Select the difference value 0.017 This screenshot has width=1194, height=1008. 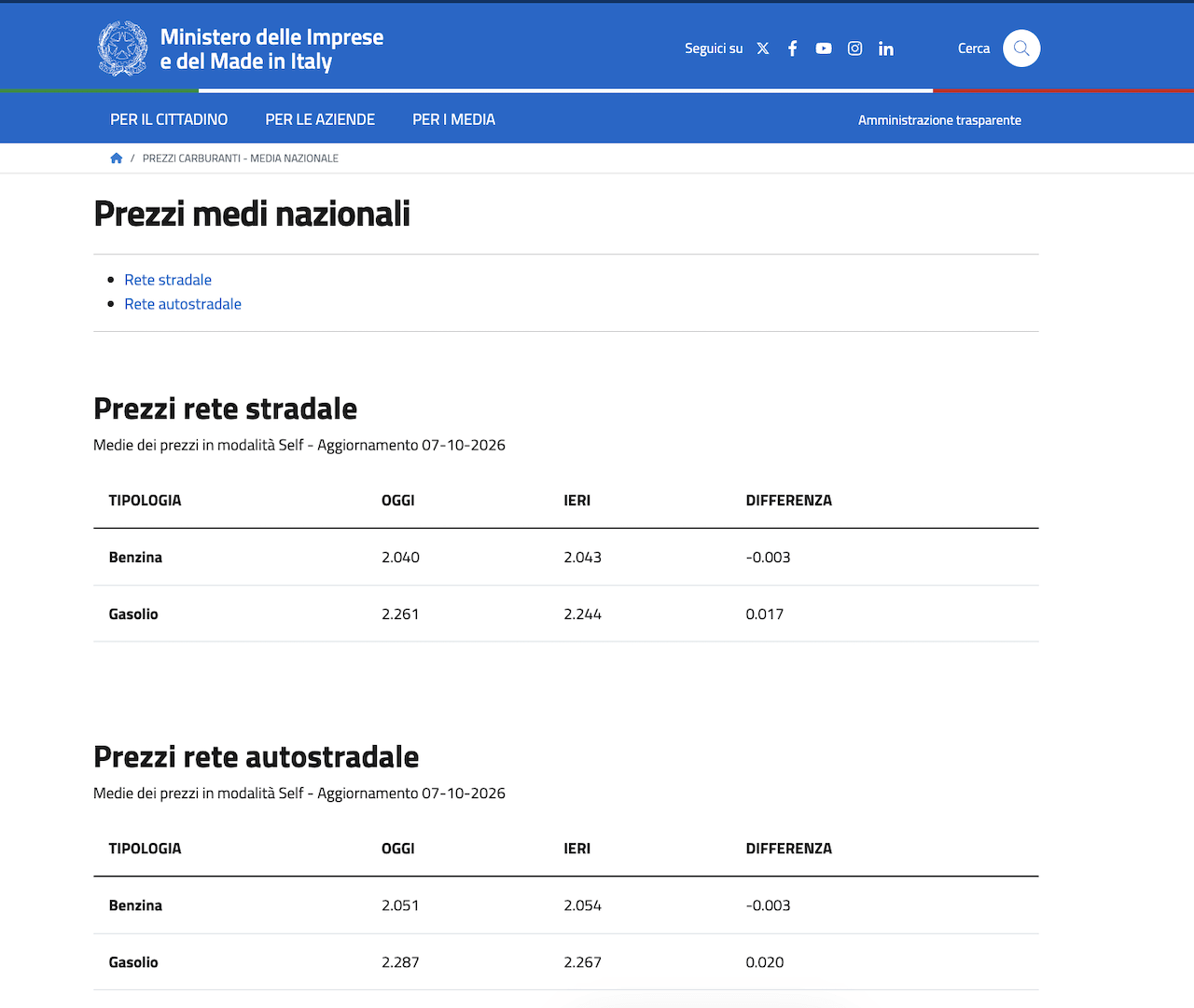pos(765,614)
